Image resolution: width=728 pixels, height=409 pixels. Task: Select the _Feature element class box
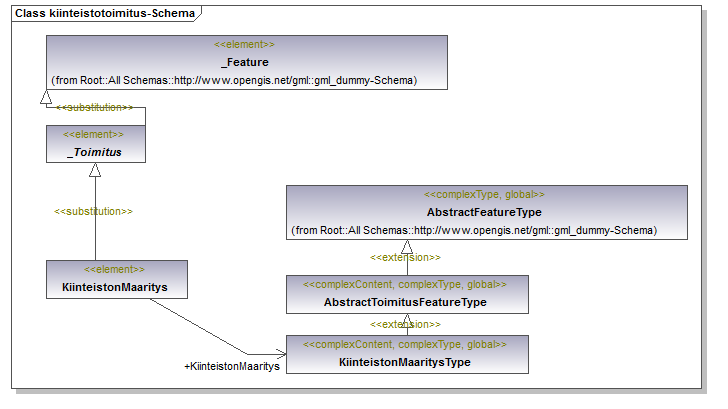tap(247, 62)
